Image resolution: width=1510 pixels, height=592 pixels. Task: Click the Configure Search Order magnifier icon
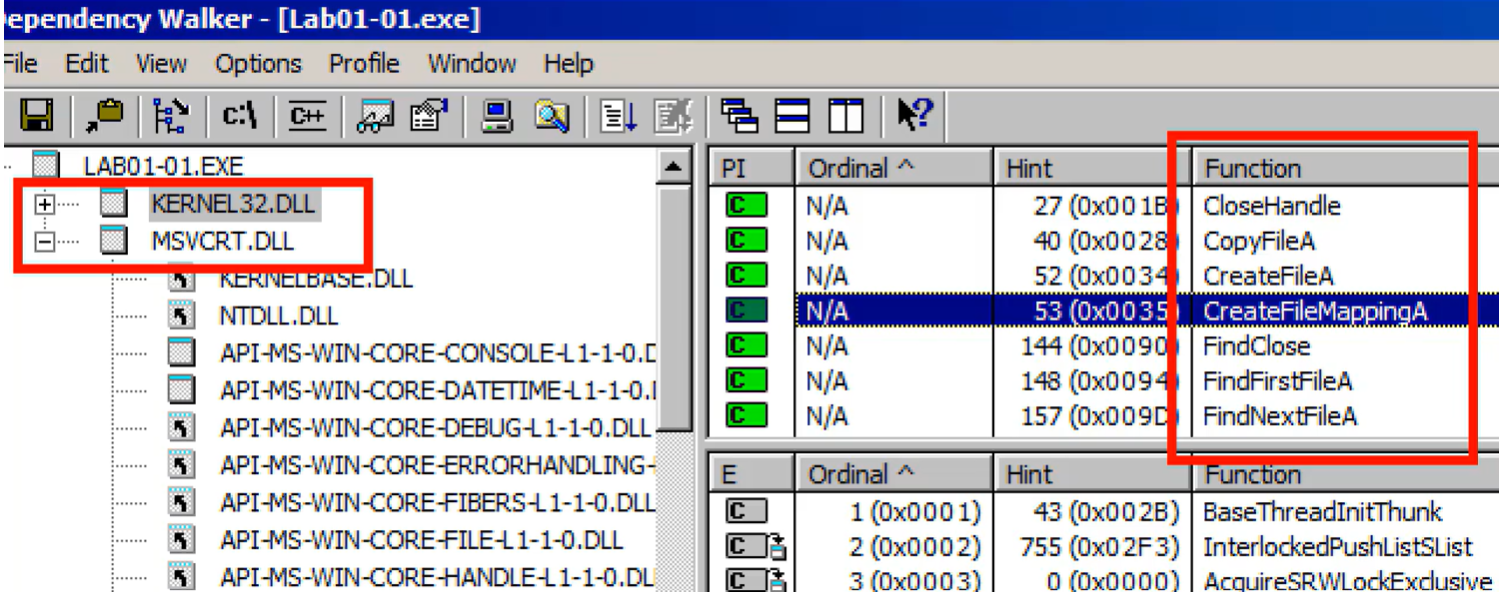click(551, 118)
